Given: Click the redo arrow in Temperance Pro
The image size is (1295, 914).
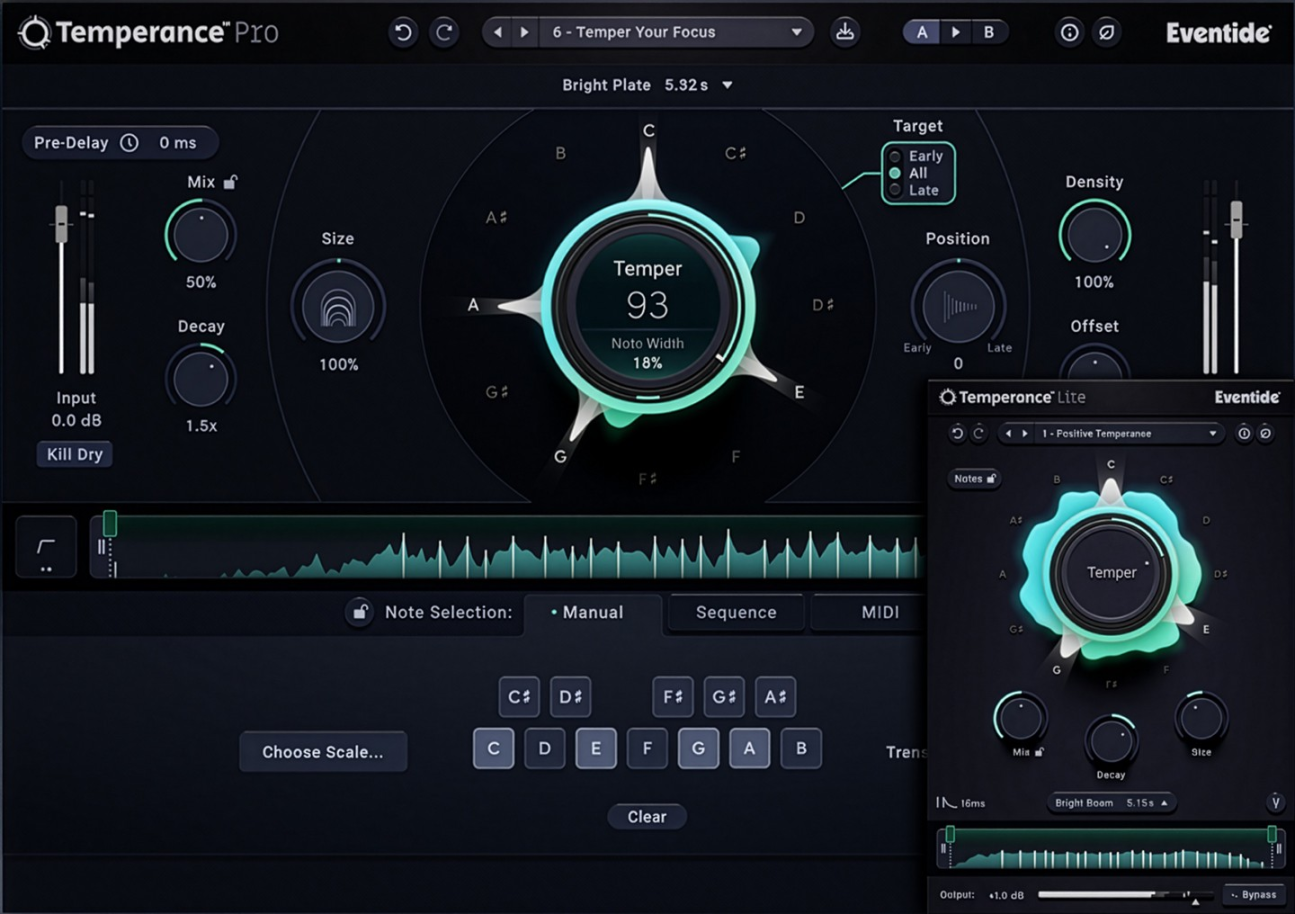Looking at the screenshot, I should [444, 32].
